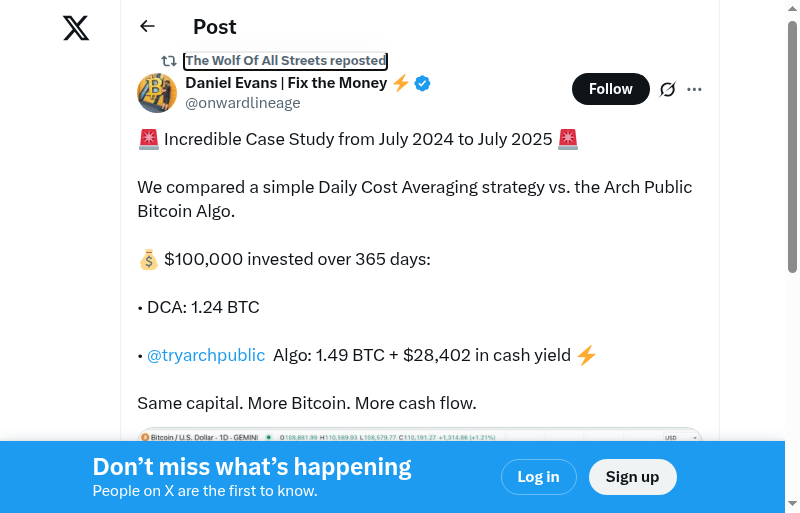Image resolution: width=800 pixels, height=513 pixels.
Task: Click the blue verified badge icon
Action: (x=423, y=83)
